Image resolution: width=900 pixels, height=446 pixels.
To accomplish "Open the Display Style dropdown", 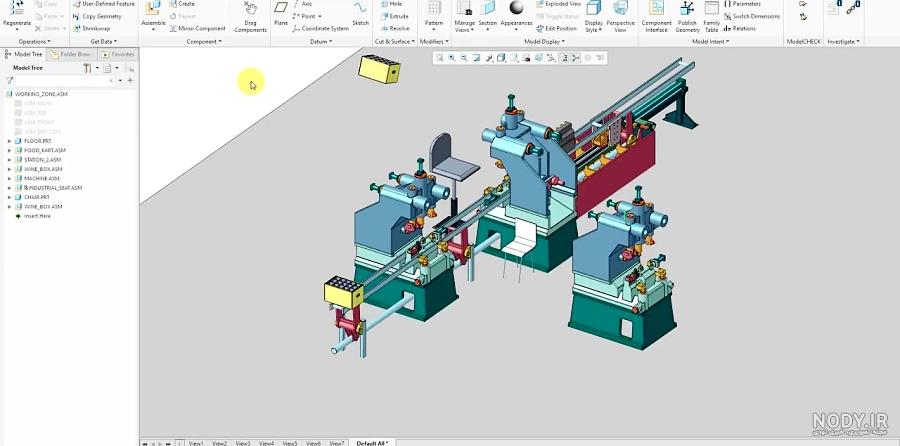I will (593, 26).
